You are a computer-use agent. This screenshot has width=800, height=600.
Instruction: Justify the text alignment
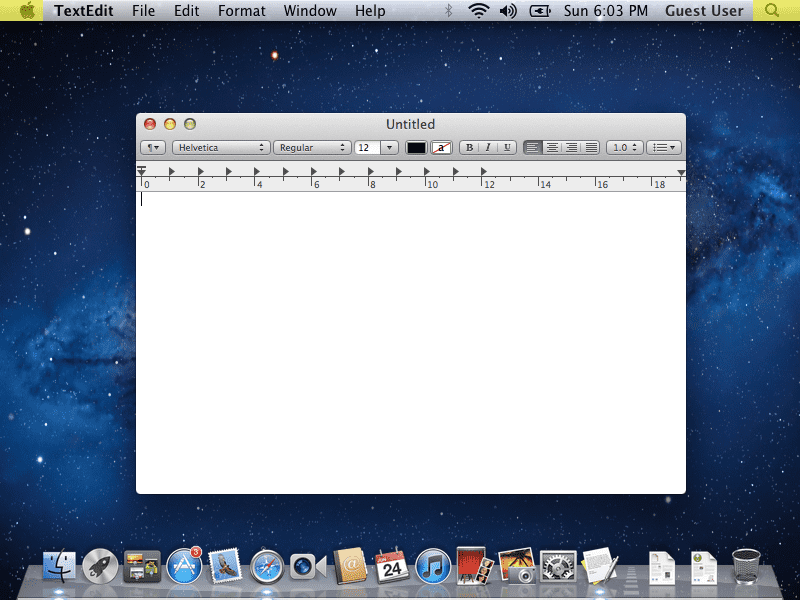(591, 147)
